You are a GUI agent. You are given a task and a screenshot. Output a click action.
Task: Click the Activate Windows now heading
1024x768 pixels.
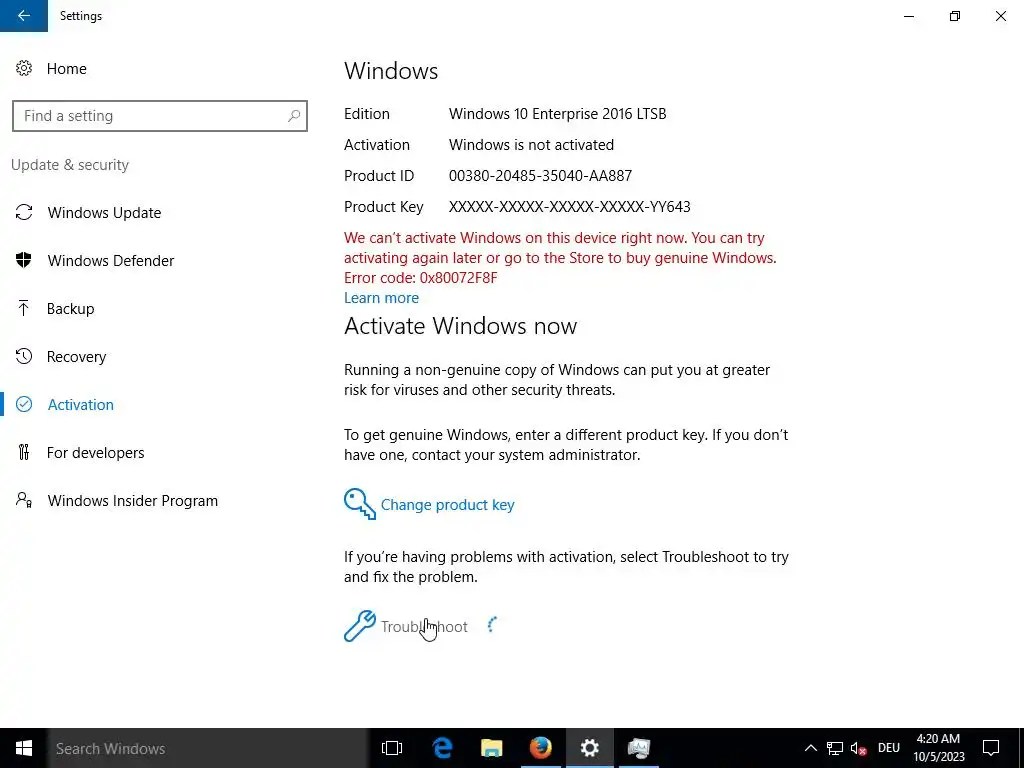[x=460, y=326]
